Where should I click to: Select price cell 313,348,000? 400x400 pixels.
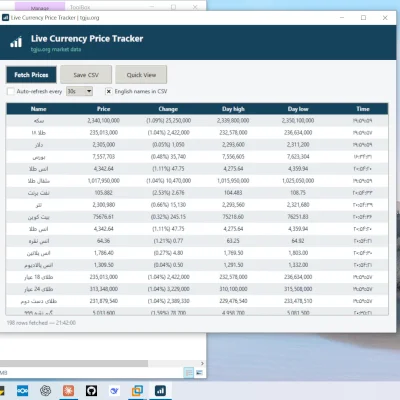[103, 289]
